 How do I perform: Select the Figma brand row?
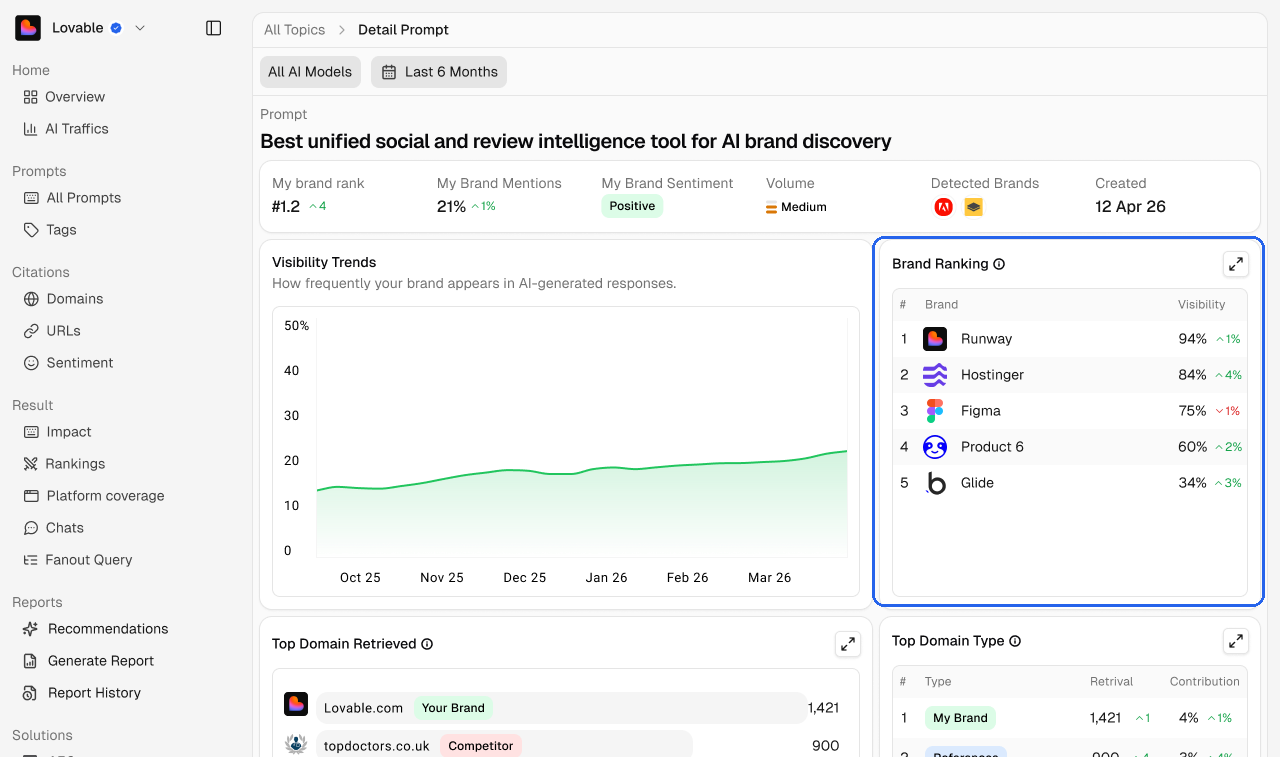1070,411
